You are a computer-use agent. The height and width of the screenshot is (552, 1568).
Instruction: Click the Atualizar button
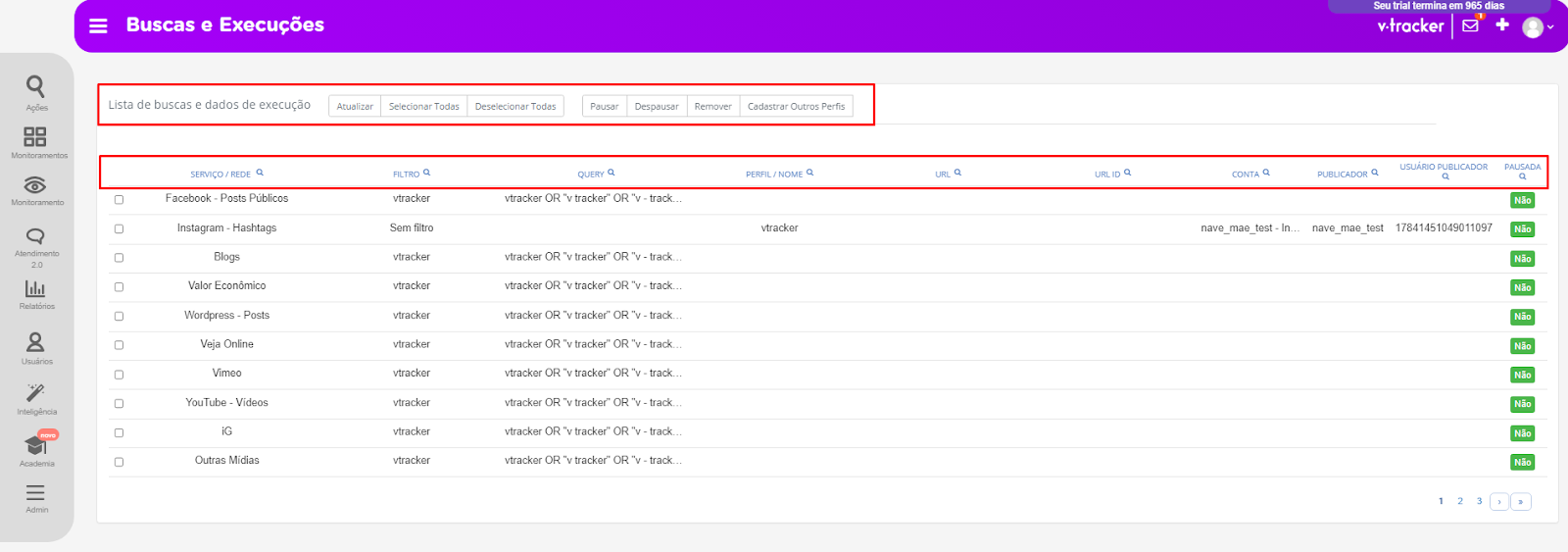355,106
